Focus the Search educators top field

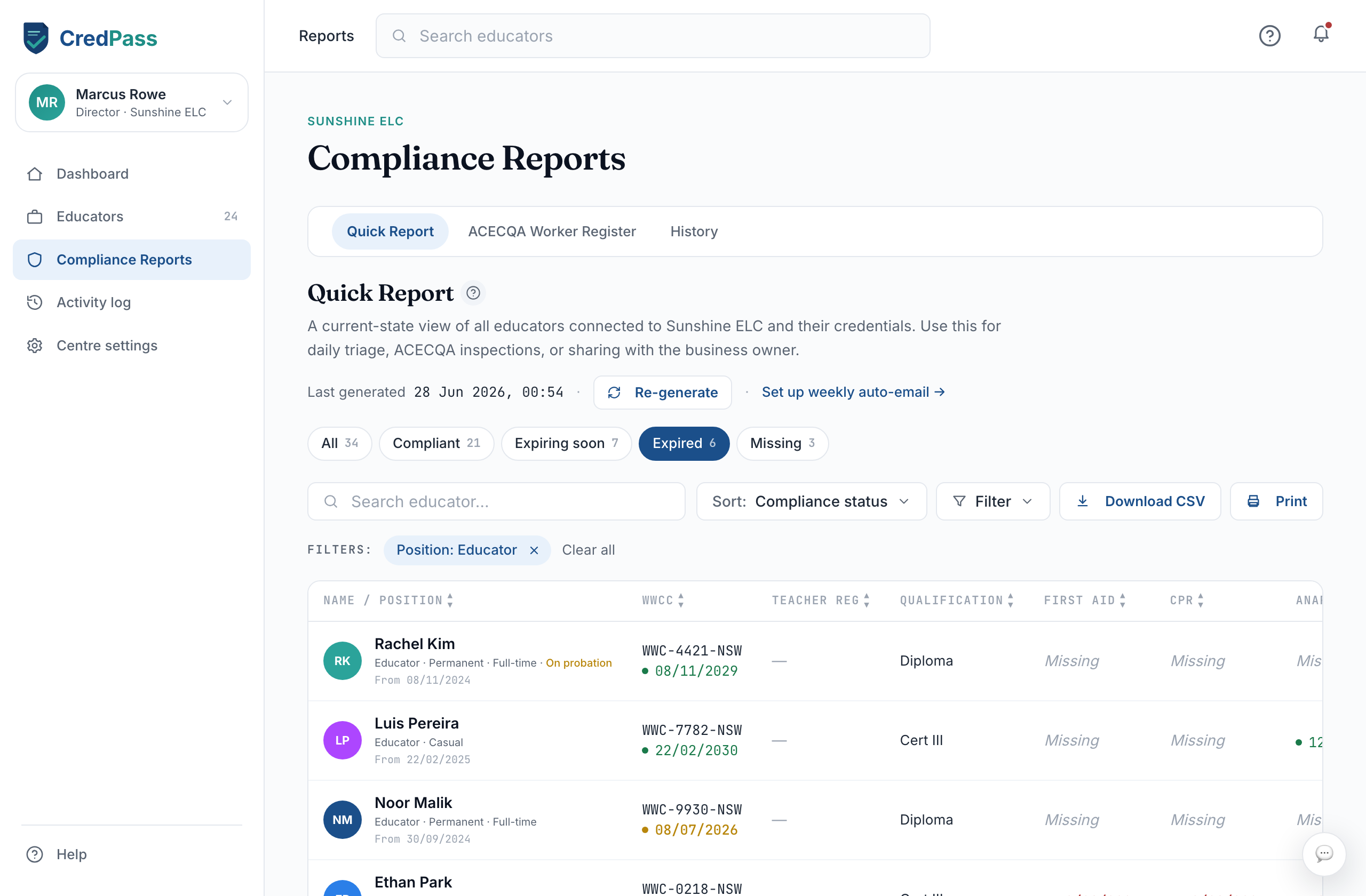[x=653, y=36]
